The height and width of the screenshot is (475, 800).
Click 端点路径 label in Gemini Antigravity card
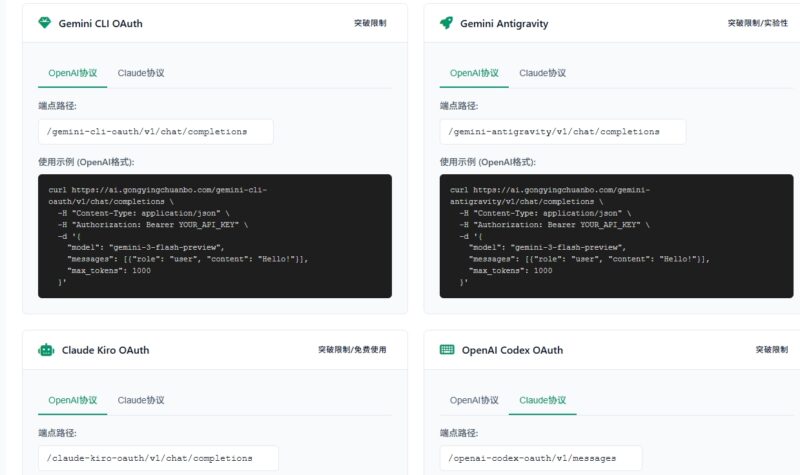coord(459,106)
